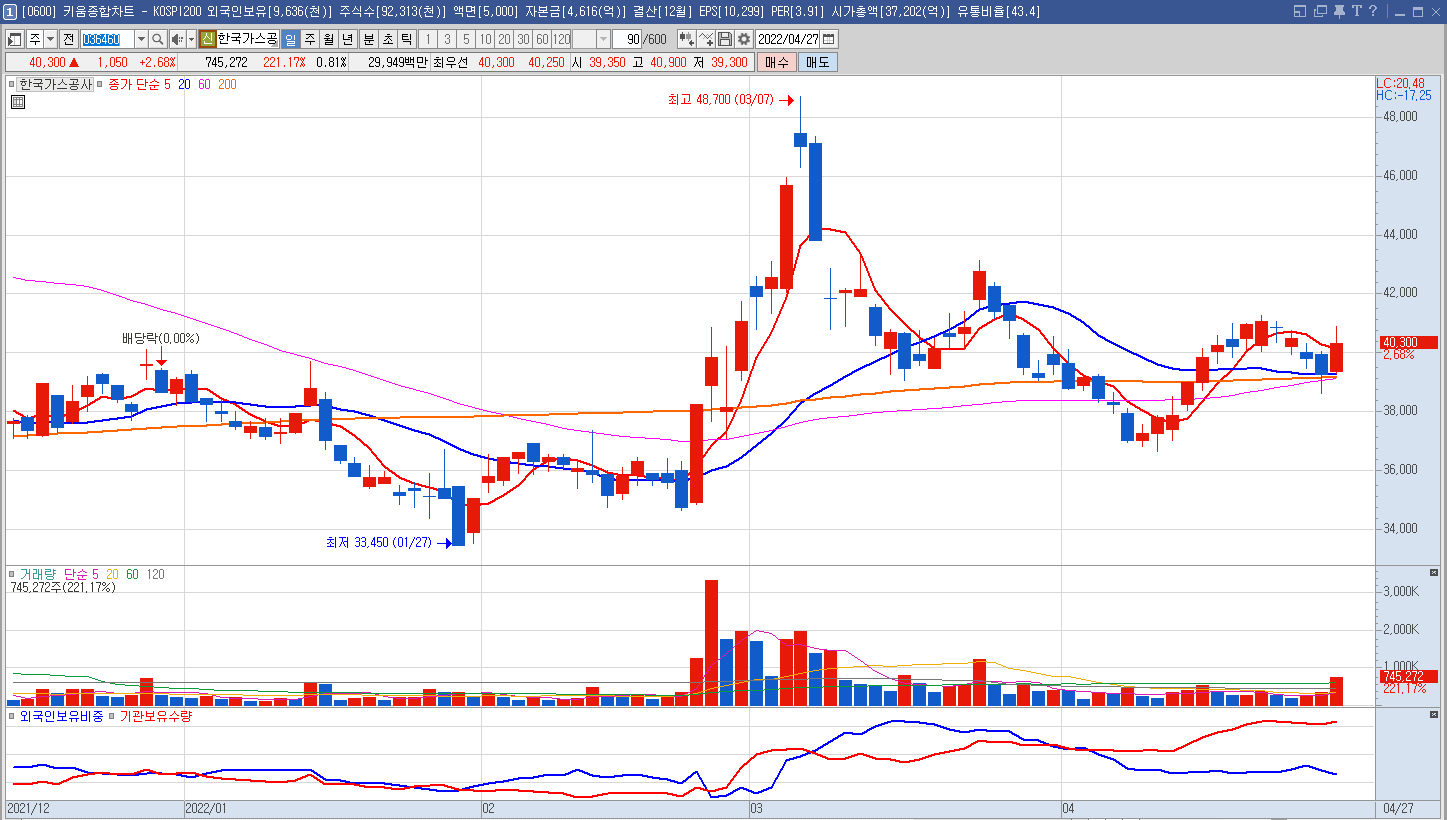Switch to tick '틱' chart period
This screenshot has height=820, width=1447.
point(406,39)
